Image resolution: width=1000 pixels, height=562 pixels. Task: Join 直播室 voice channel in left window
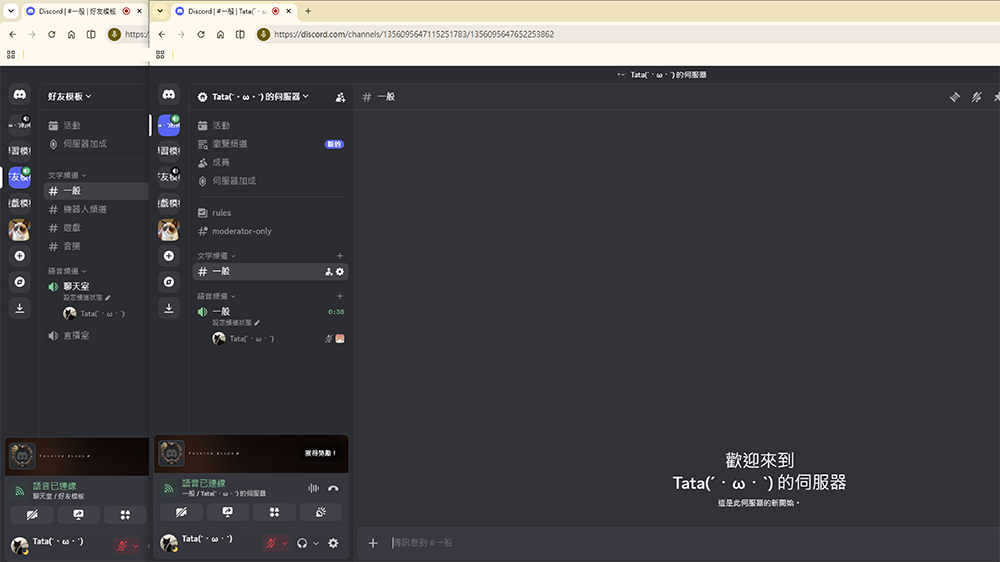click(x=96, y=336)
